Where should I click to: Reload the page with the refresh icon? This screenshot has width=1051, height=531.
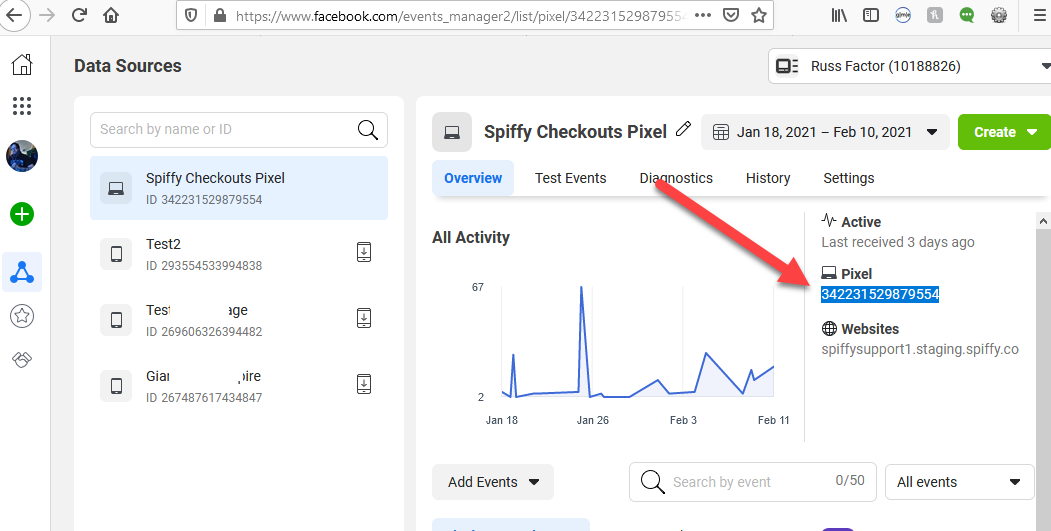[x=79, y=15]
